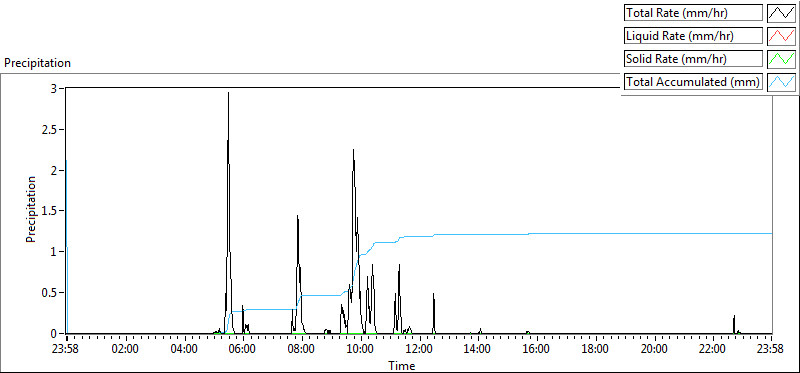Viewport: 800px width, 373px height.
Task: Click the y-axis value 1 label
Action: (x=54, y=252)
